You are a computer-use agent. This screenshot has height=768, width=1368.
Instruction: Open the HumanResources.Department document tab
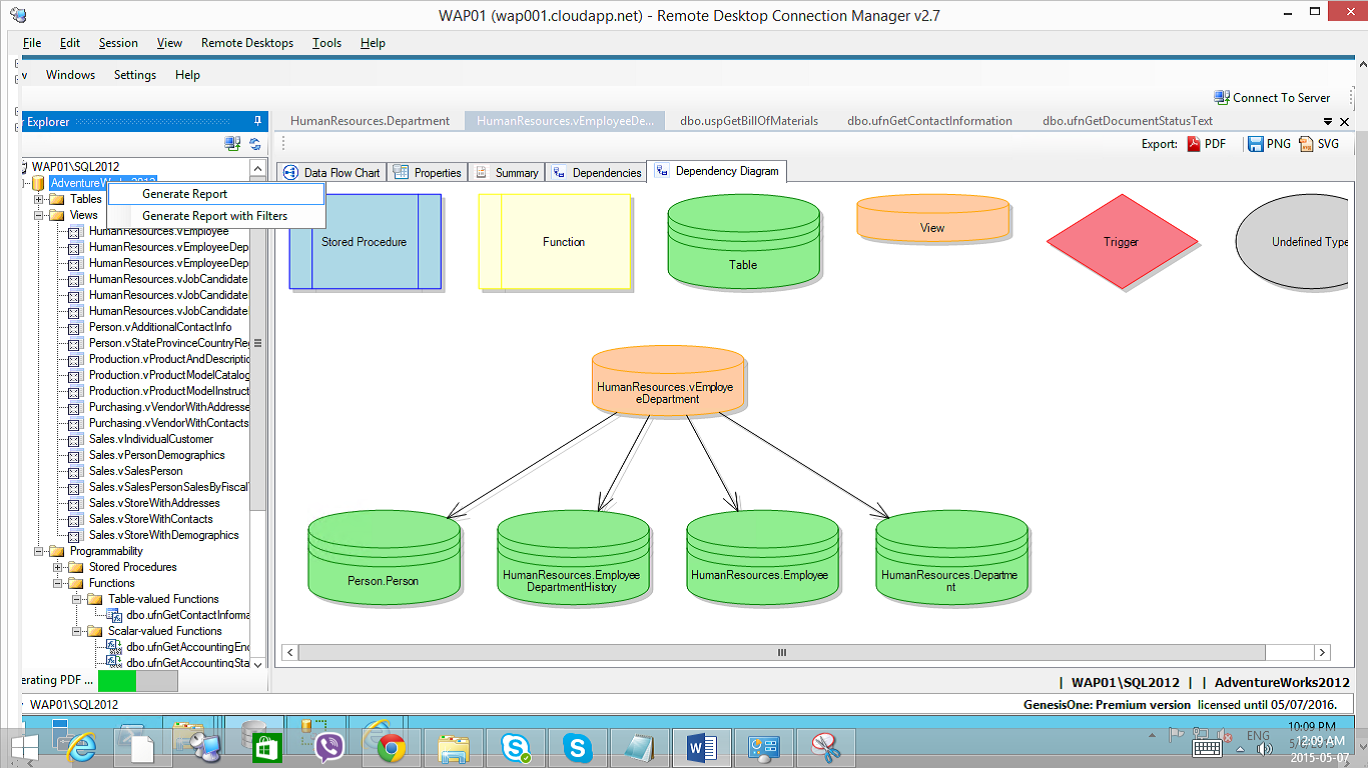370,121
